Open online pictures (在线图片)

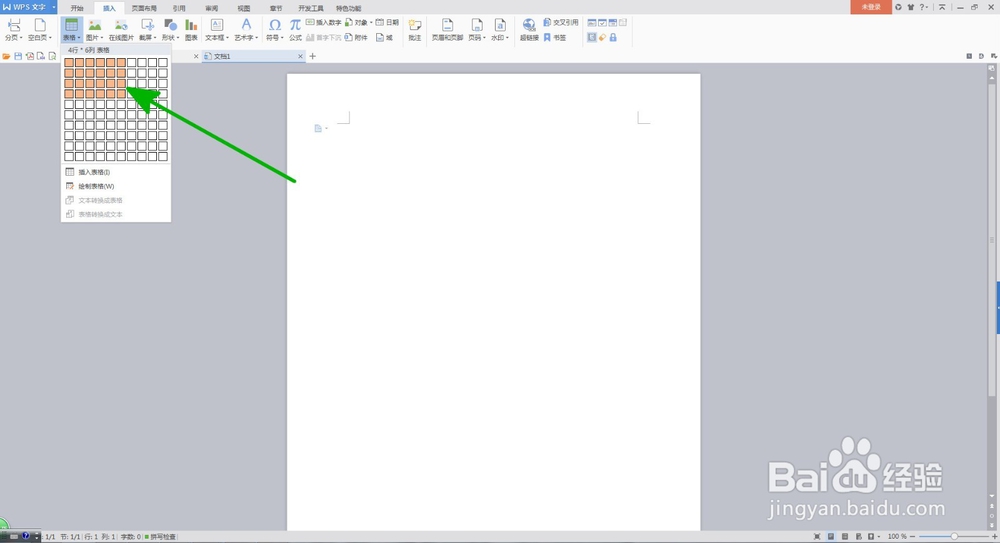121,29
